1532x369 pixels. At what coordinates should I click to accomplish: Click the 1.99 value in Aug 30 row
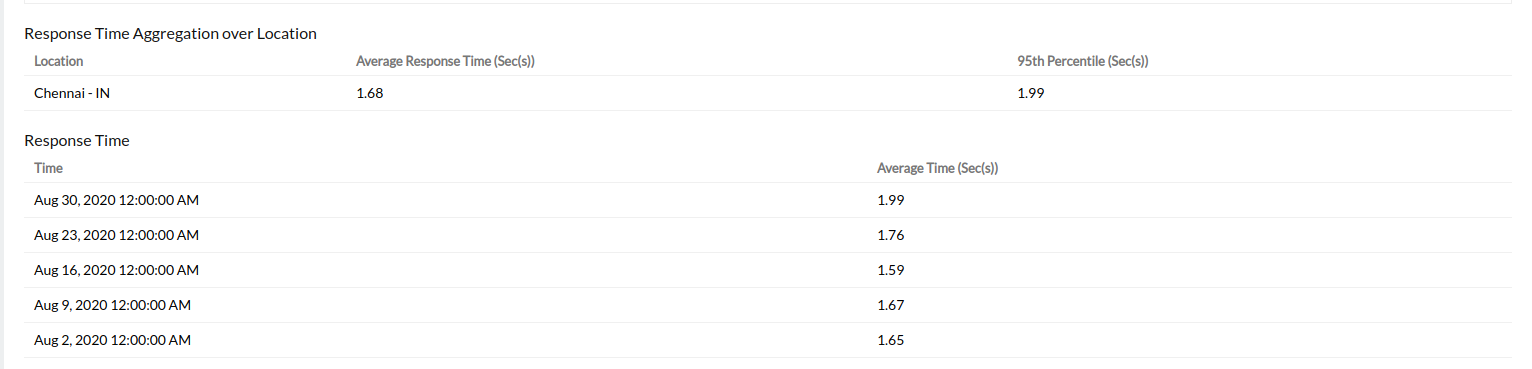point(891,201)
